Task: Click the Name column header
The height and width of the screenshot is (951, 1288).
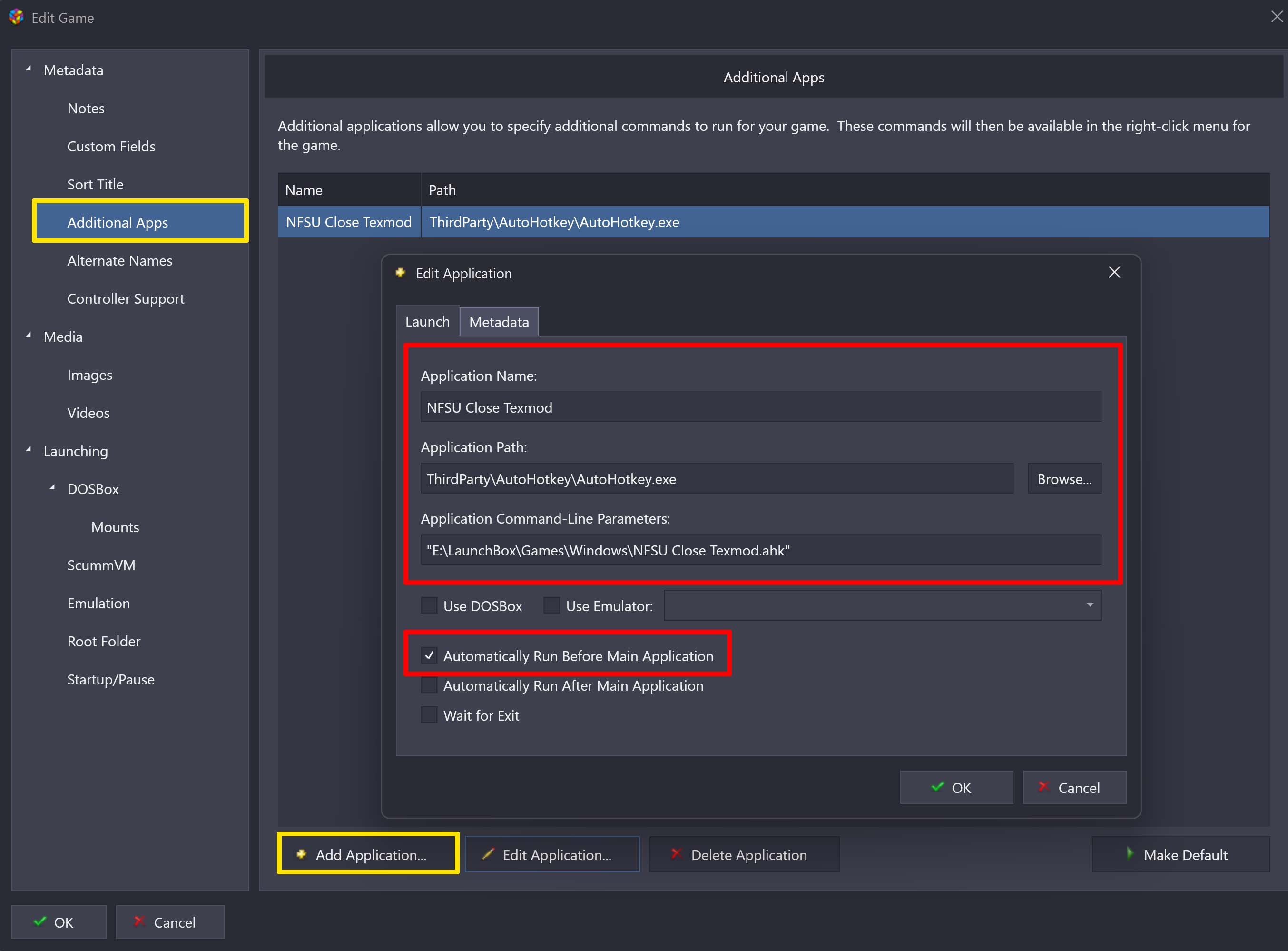Action: click(x=349, y=190)
